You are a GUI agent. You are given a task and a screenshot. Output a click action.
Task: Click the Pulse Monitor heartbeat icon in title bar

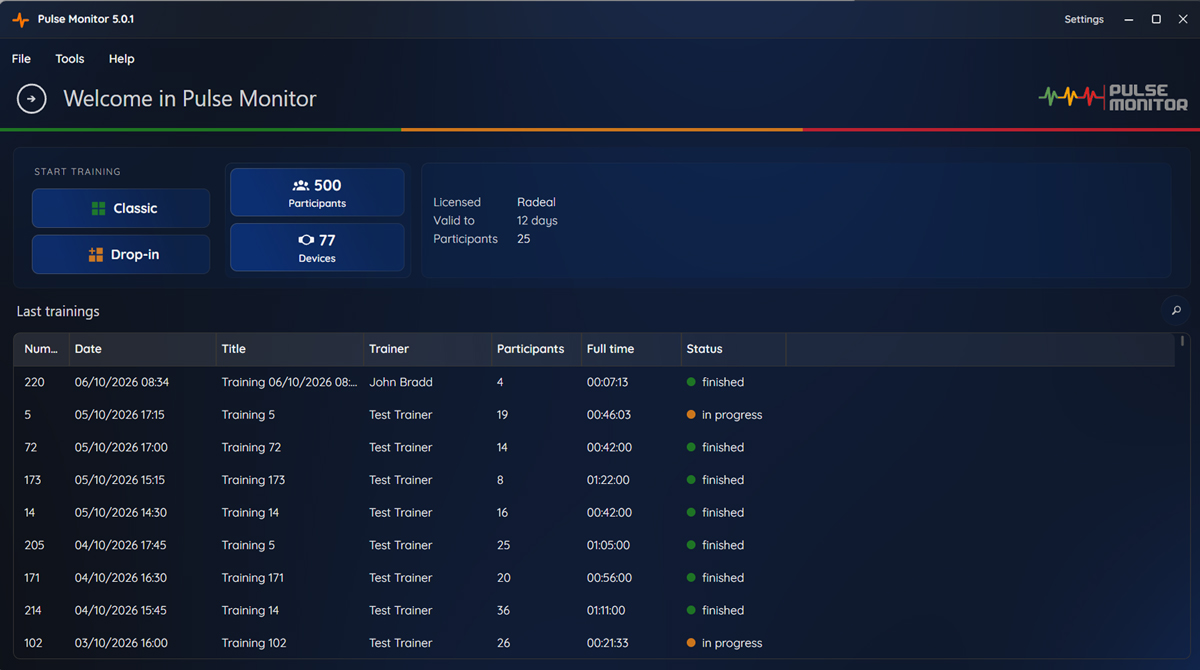coord(20,20)
